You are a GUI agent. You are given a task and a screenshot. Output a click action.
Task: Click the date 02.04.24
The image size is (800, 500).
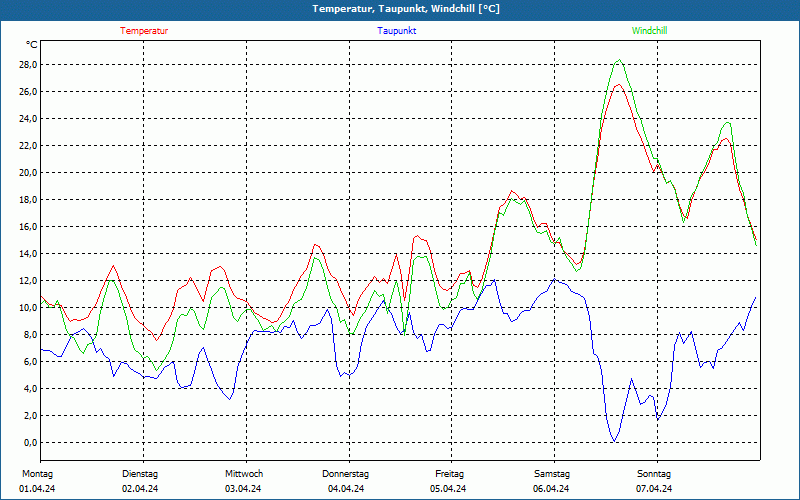coord(140,489)
